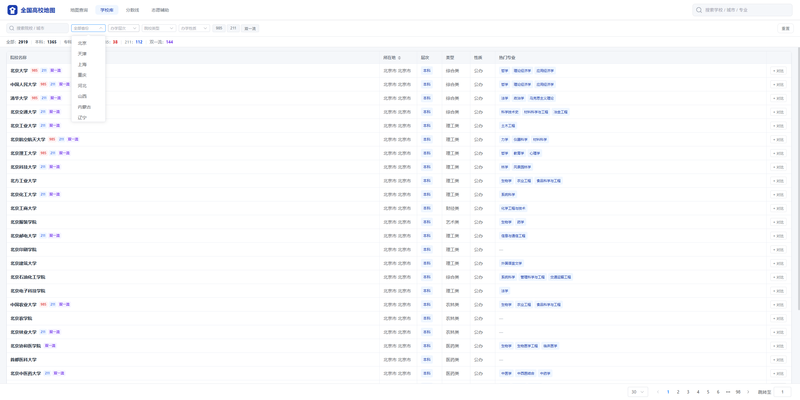Select 重庆 from province list

(88, 75)
